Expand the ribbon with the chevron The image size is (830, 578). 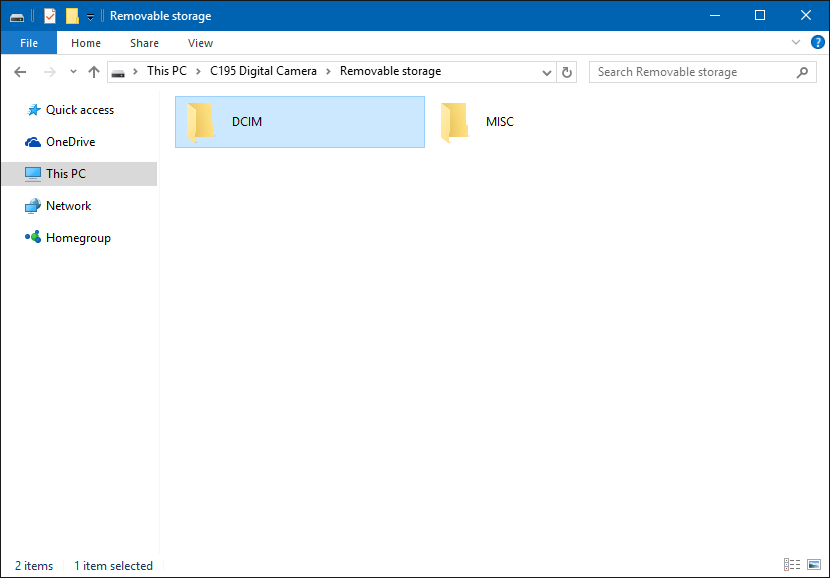click(x=796, y=42)
